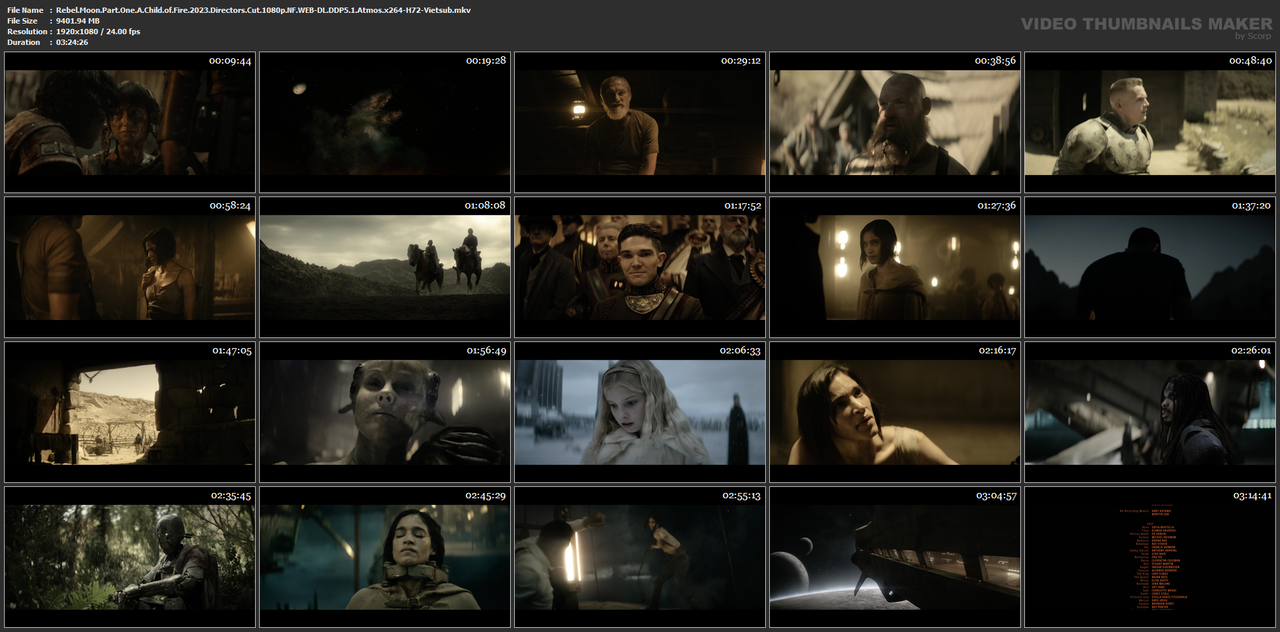Select the silhouette thumbnail at 01:37:20
This screenshot has height=632, width=1280.
(1150, 267)
